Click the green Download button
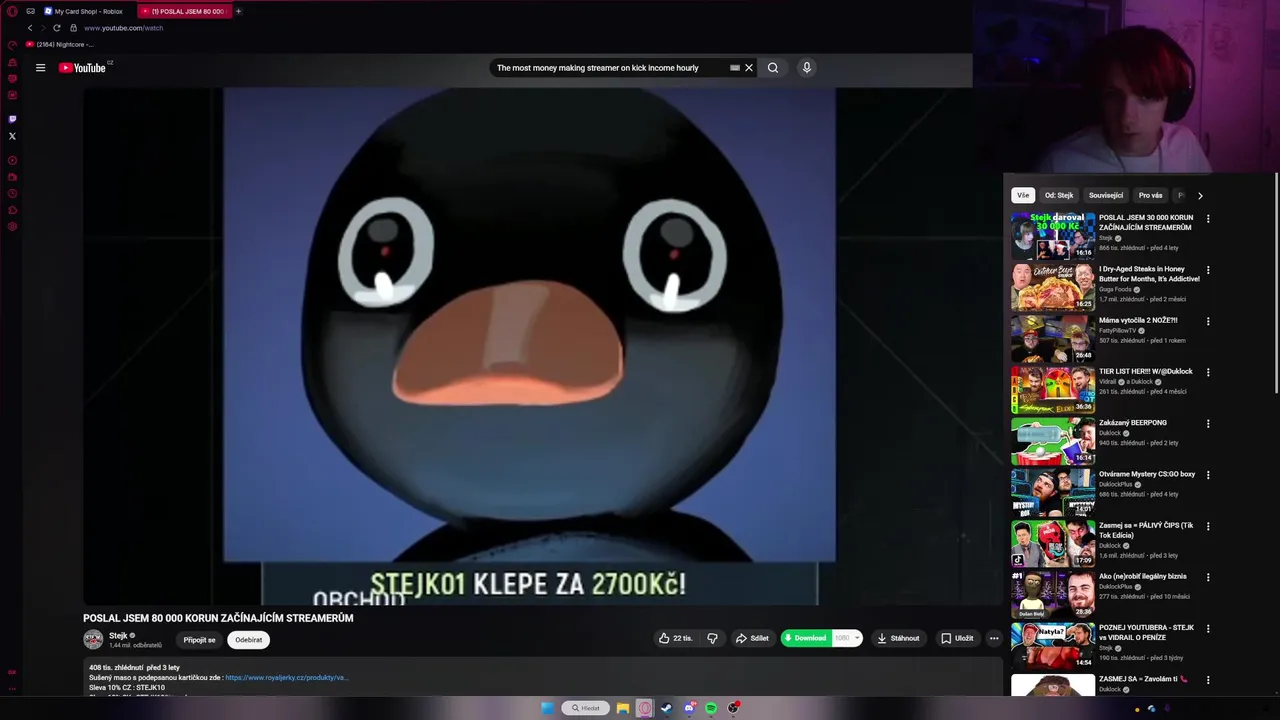Image resolution: width=1280 pixels, height=720 pixels. tap(805, 638)
